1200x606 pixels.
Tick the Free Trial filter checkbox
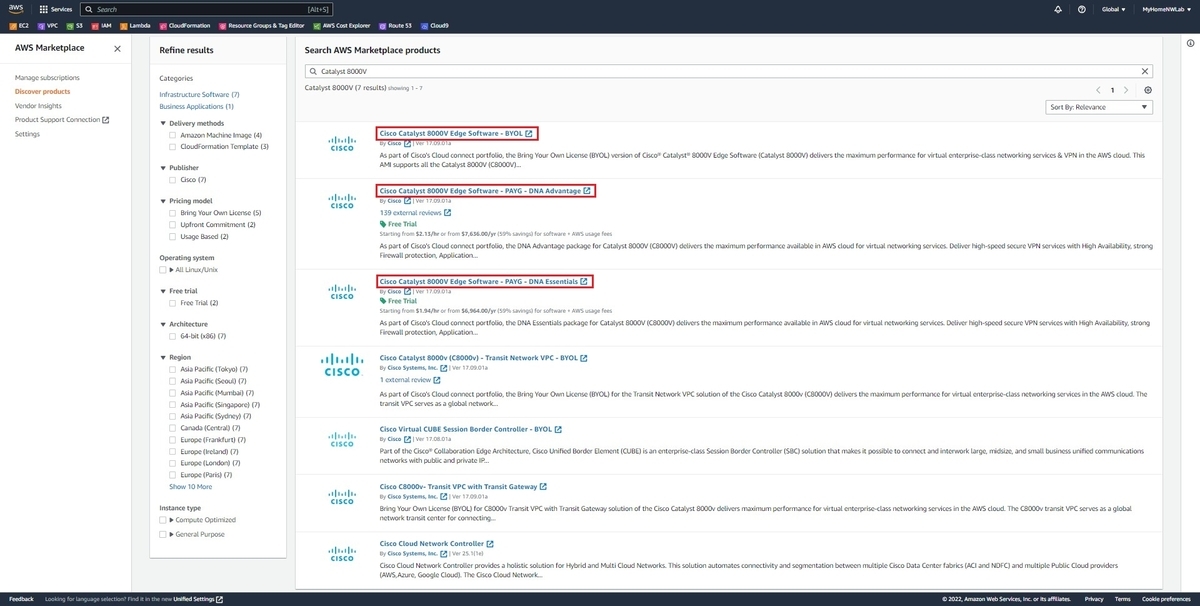coord(173,303)
